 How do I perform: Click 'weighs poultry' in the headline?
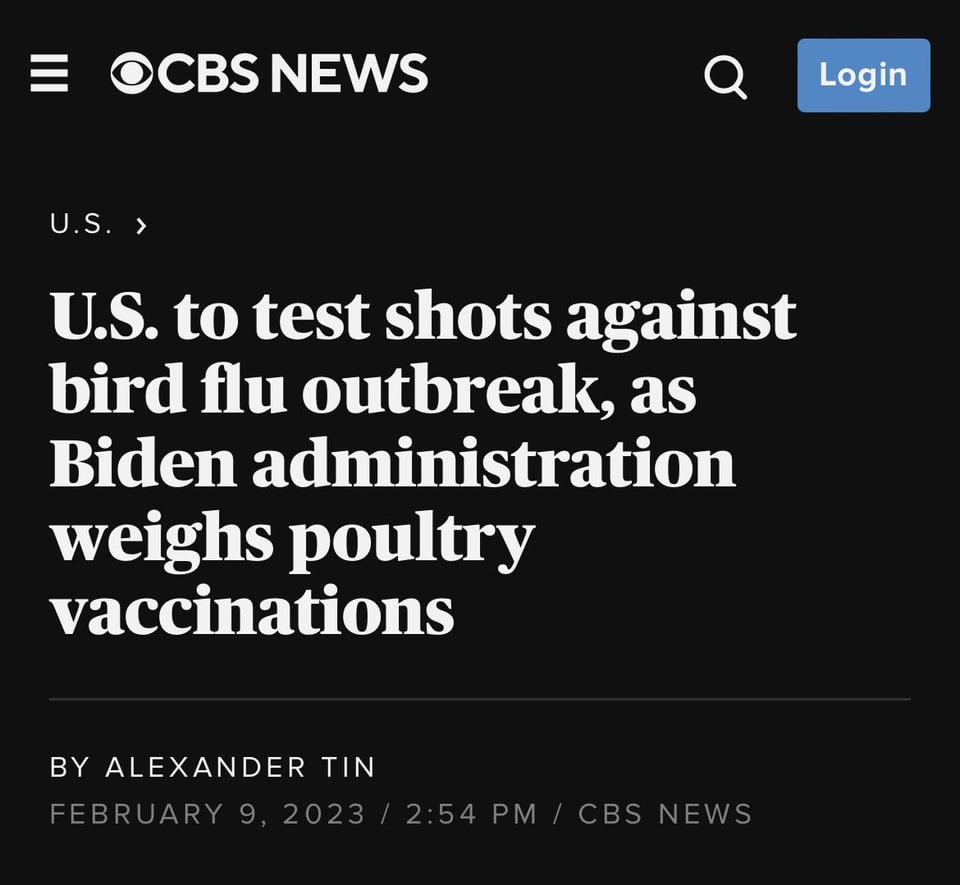point(293,539)
